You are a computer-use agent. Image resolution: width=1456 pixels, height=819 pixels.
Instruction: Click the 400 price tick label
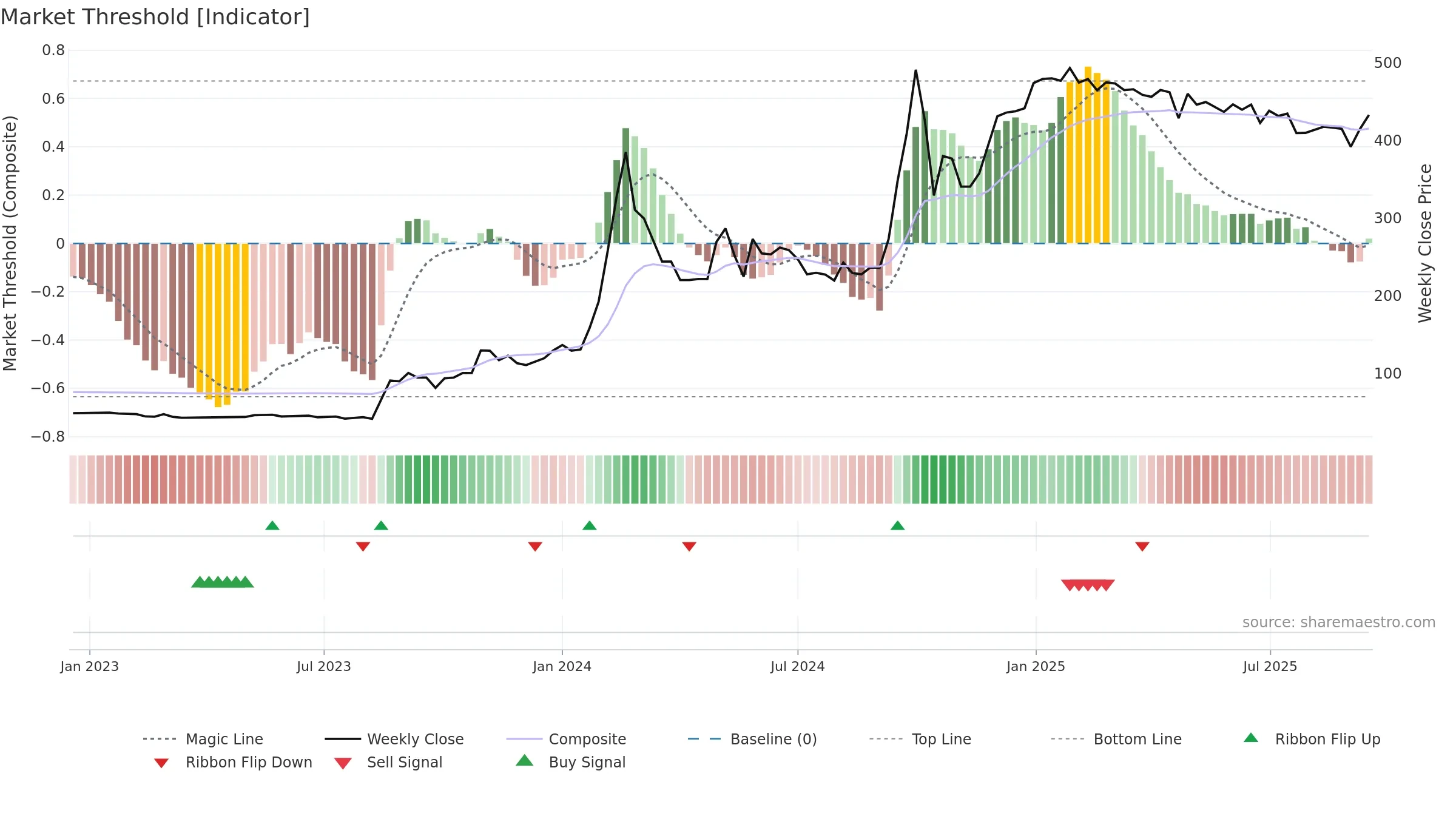[x=1388, y=140]
